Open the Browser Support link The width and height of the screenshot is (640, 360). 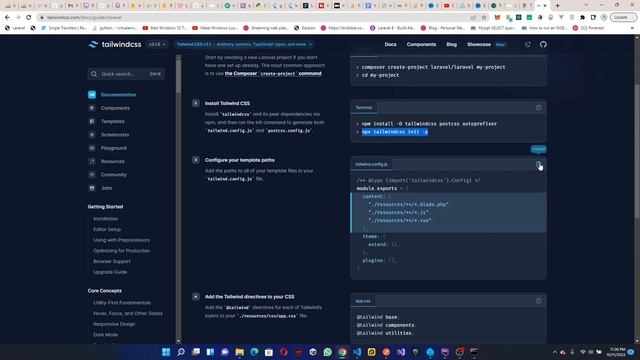pyautogui.click(x=112, y=261)
